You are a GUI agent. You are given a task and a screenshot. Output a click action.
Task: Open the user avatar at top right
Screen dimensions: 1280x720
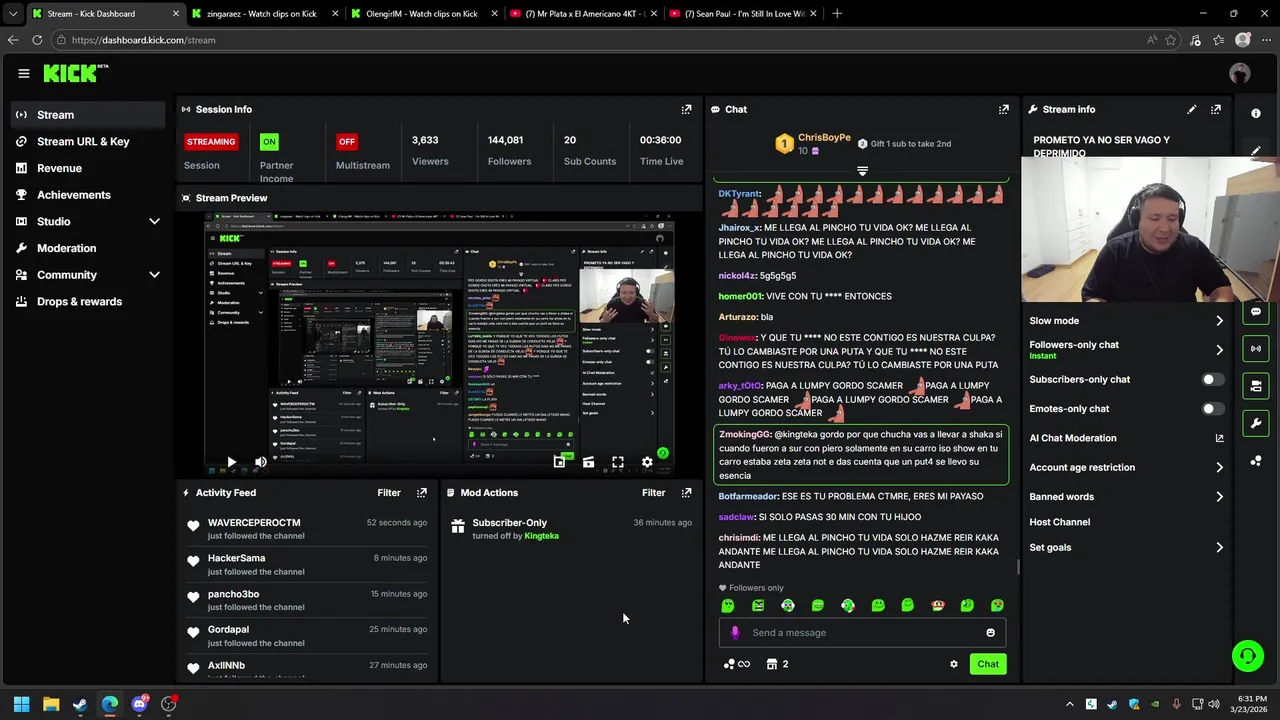point(1240,73)
